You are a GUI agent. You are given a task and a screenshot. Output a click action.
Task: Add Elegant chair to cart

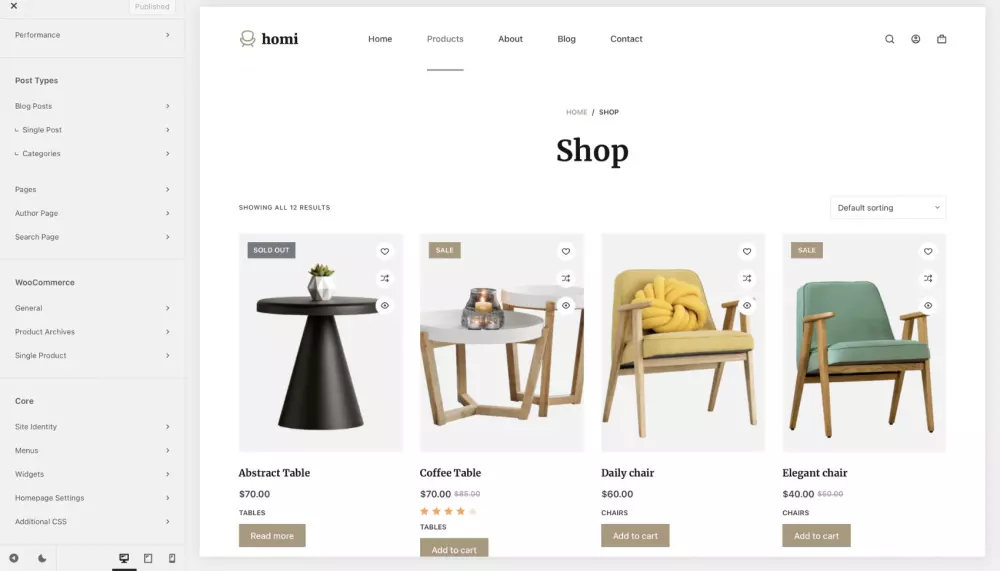[x=816, y=536]
